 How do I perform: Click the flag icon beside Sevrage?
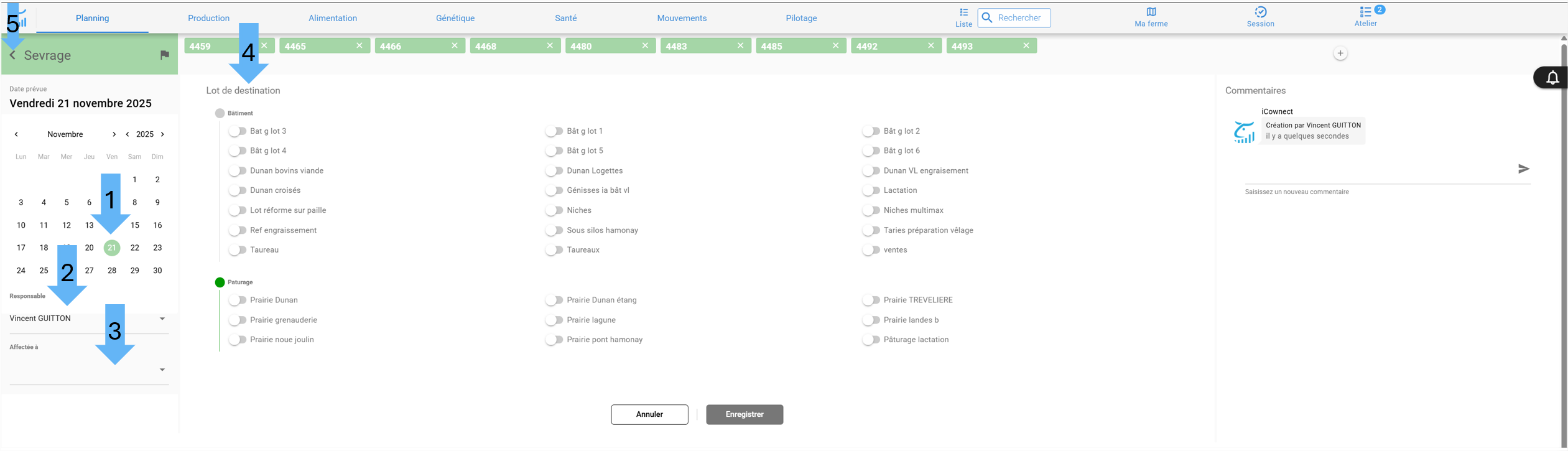[164, 55]
